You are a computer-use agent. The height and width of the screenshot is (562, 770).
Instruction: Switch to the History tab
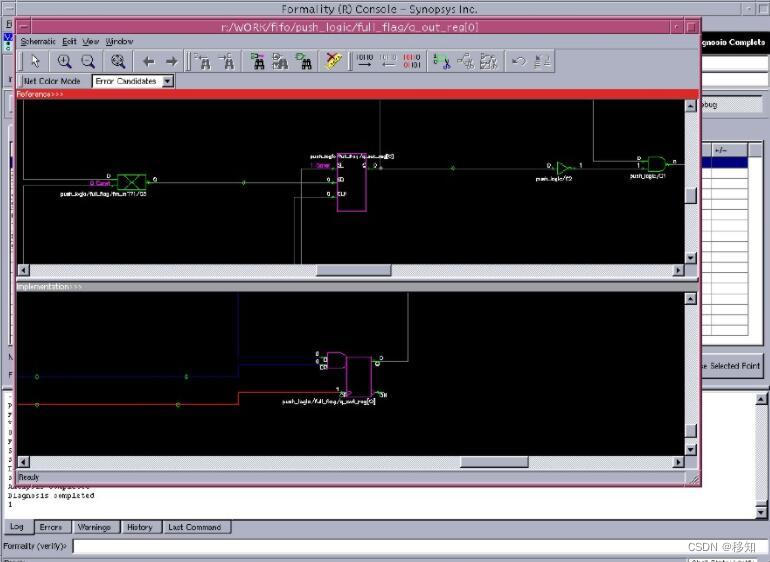tap(139, 527)
